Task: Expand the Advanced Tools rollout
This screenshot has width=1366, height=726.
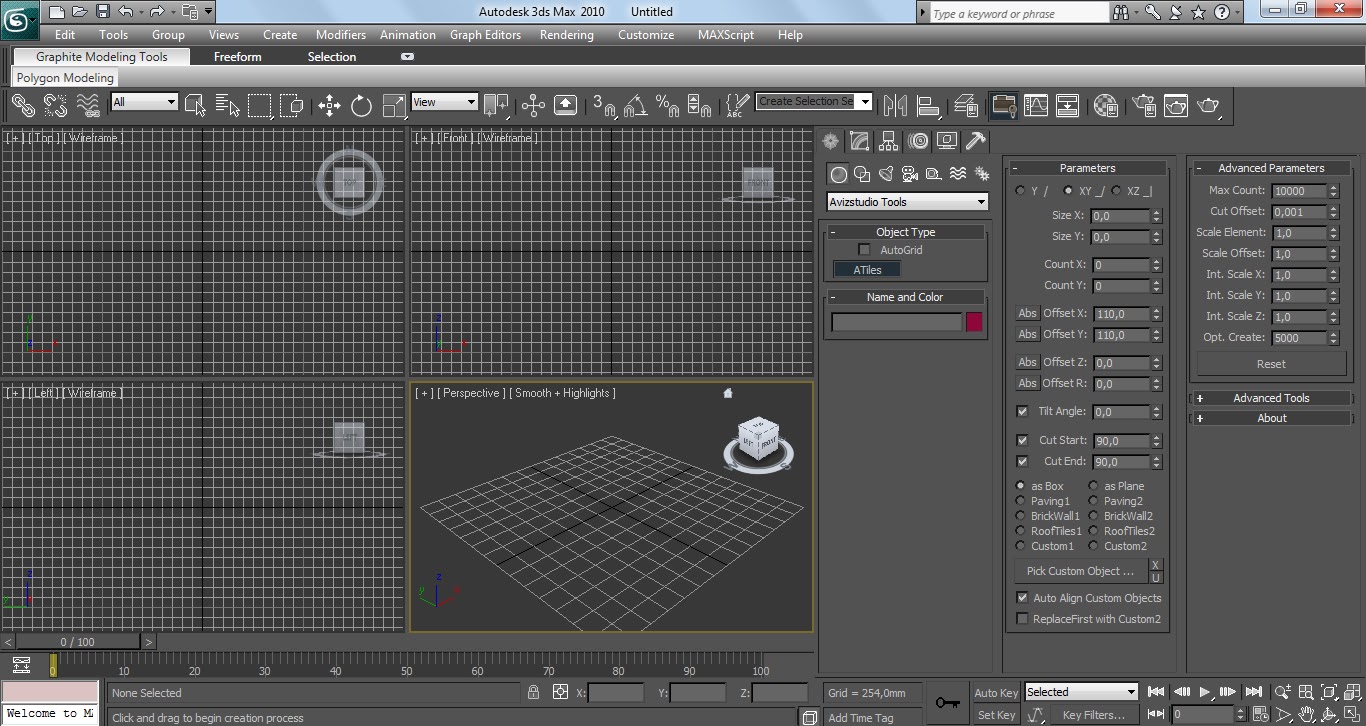Action: pyautogui.click(x=1270, y=397)
